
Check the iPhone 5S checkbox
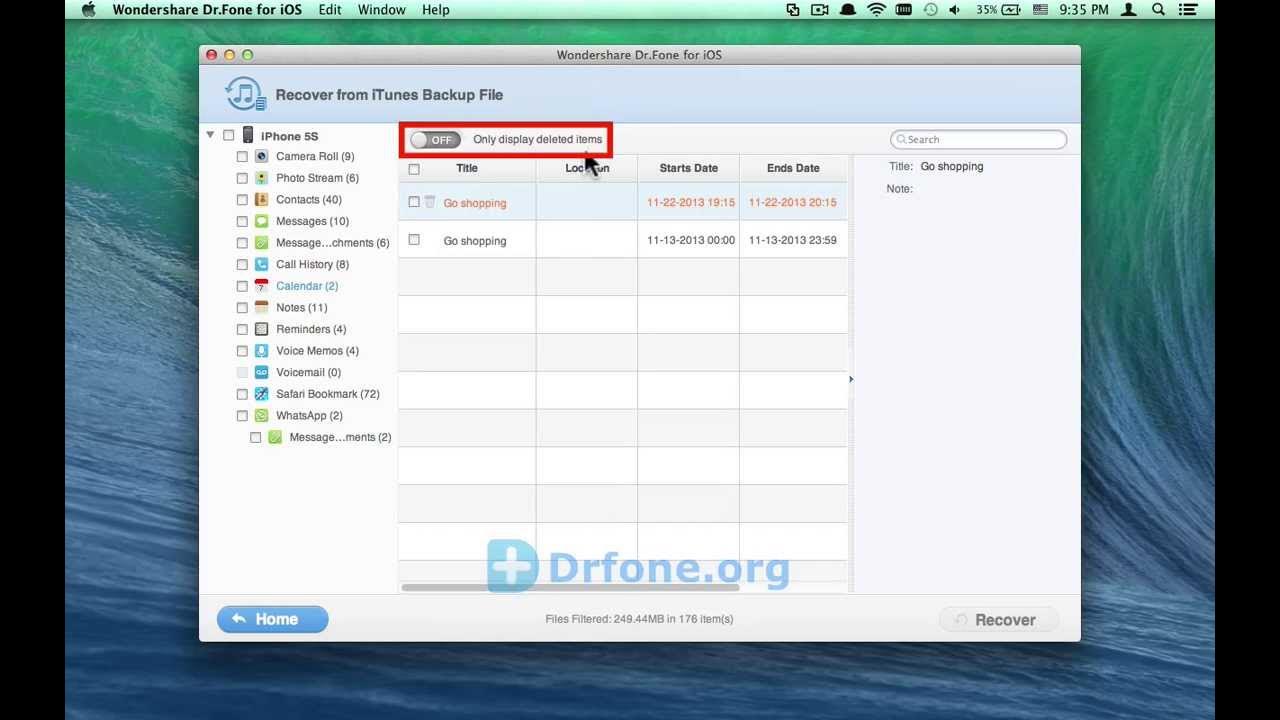(229, 135)
